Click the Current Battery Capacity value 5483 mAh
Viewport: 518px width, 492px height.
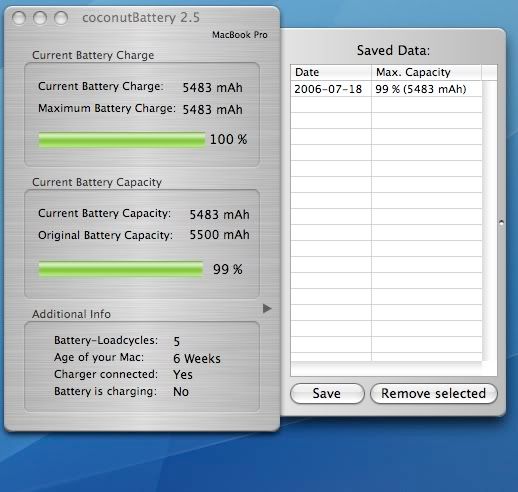coord(219,214)
